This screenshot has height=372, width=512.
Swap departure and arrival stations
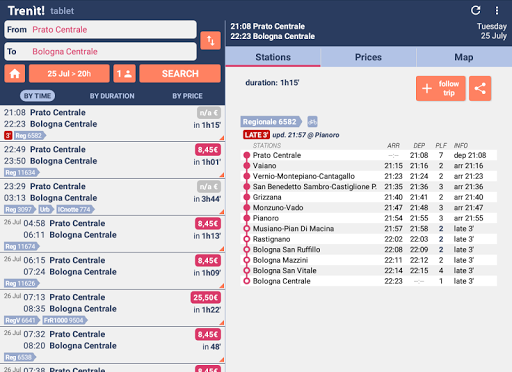tap(210, 41)
